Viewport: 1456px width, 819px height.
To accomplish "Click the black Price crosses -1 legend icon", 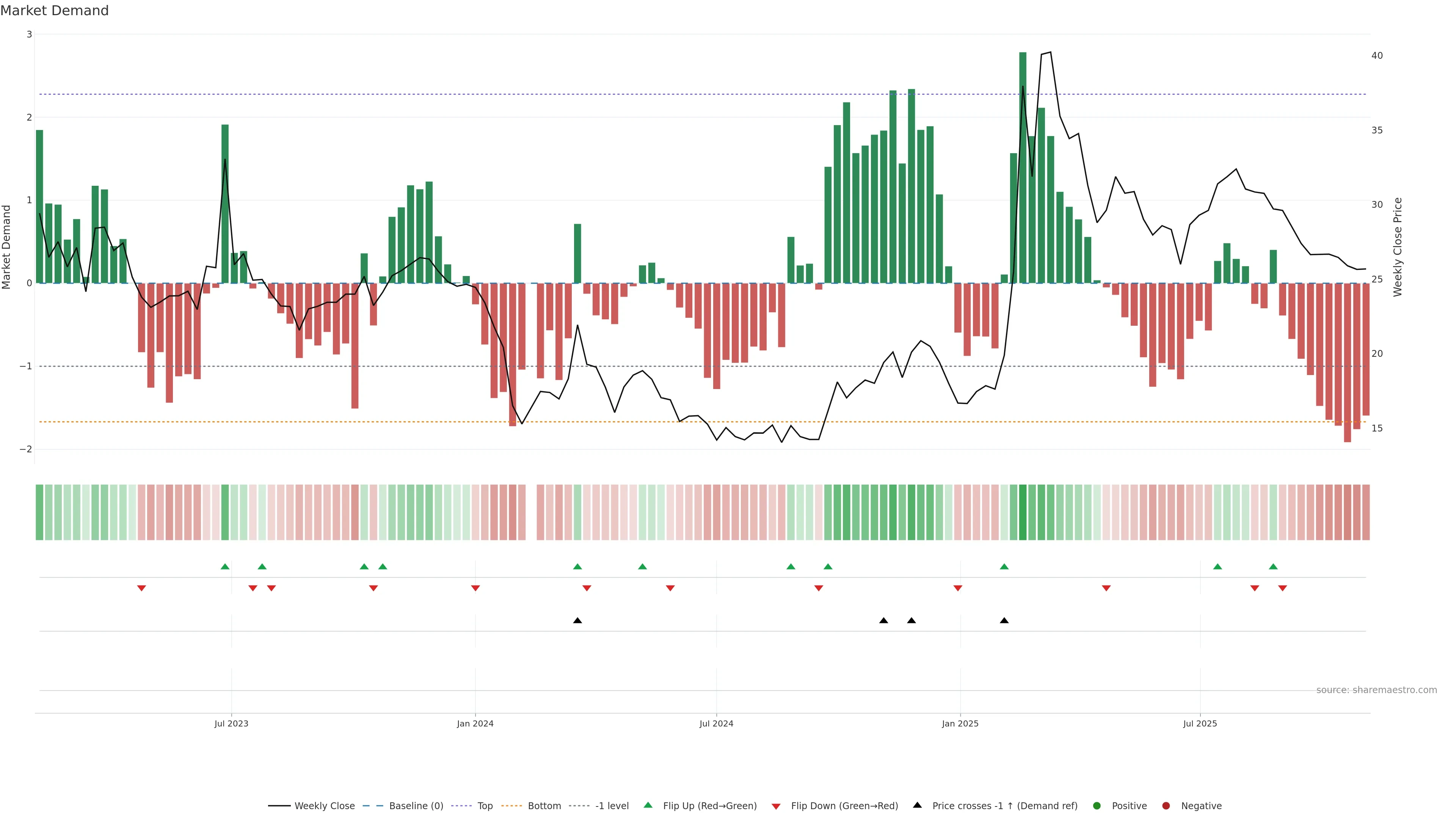I will tap(917, 805).
